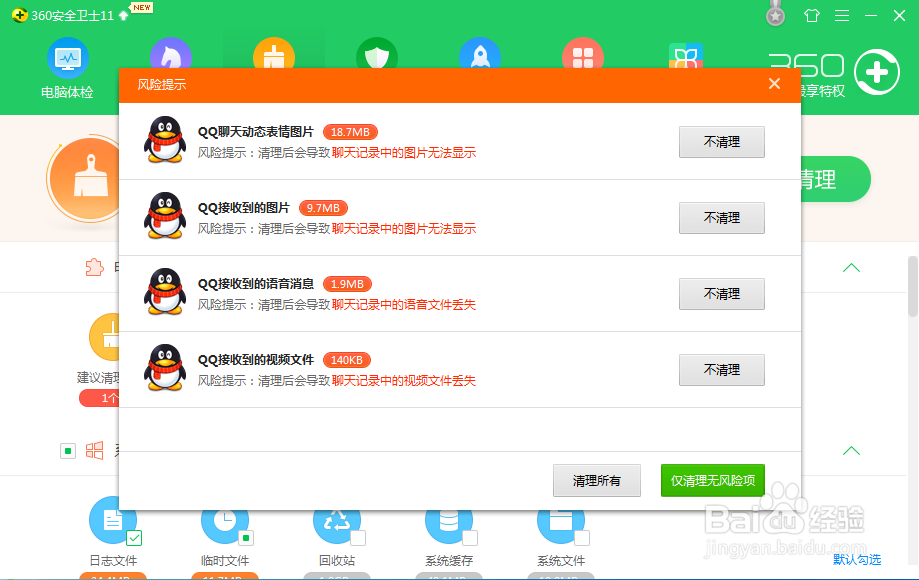Click the QQ icon for QQ接收到的图片
Image resolution: width=919 pixels, height=580 pixels.
(165, 216)
